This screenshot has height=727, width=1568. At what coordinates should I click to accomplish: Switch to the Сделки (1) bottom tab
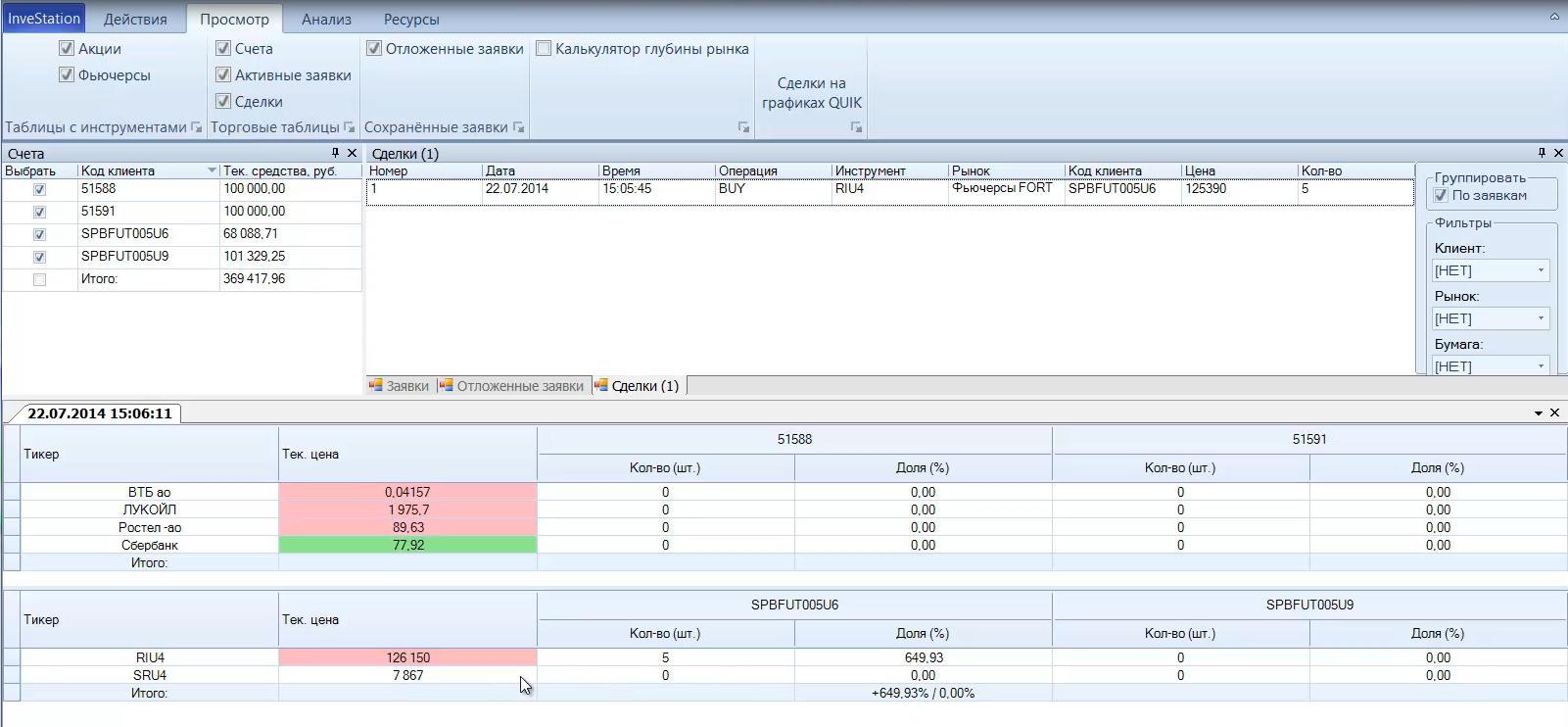pyautogui.click(x=637, y=386)
